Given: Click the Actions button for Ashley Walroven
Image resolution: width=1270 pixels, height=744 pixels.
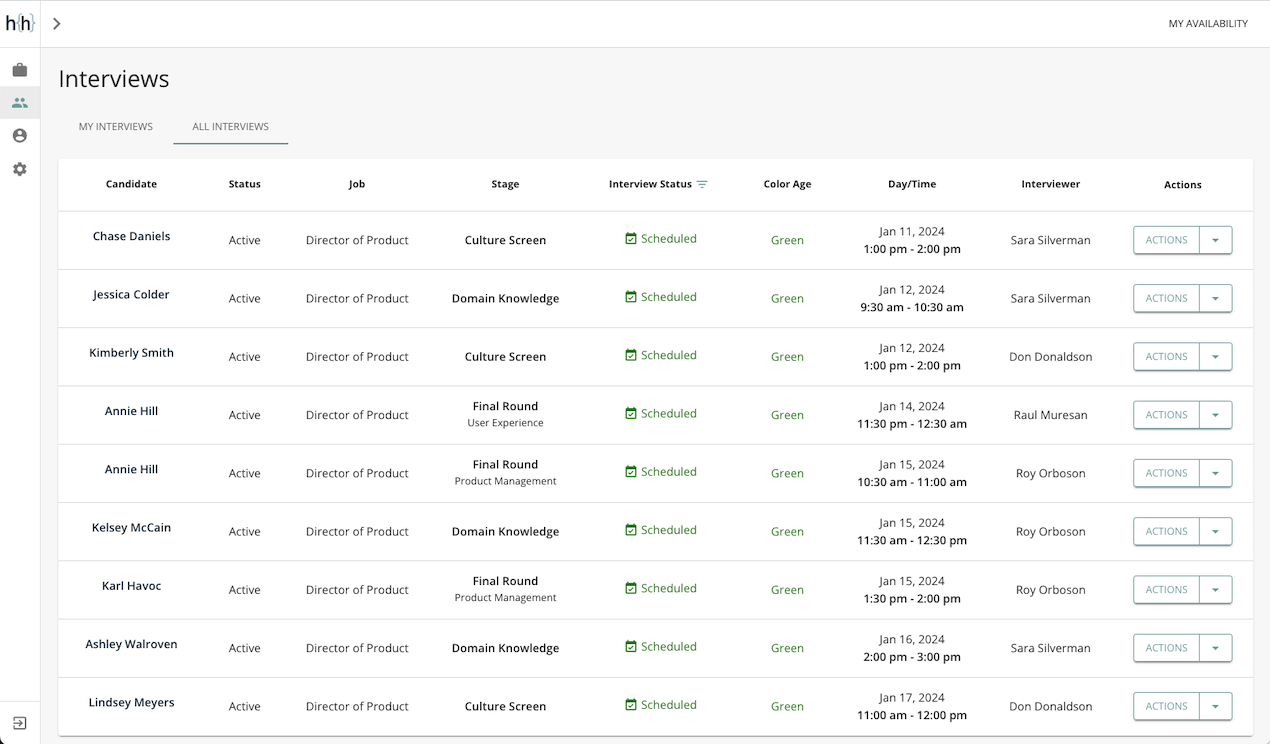Looking at the screenshot, I should (1166, 648).
